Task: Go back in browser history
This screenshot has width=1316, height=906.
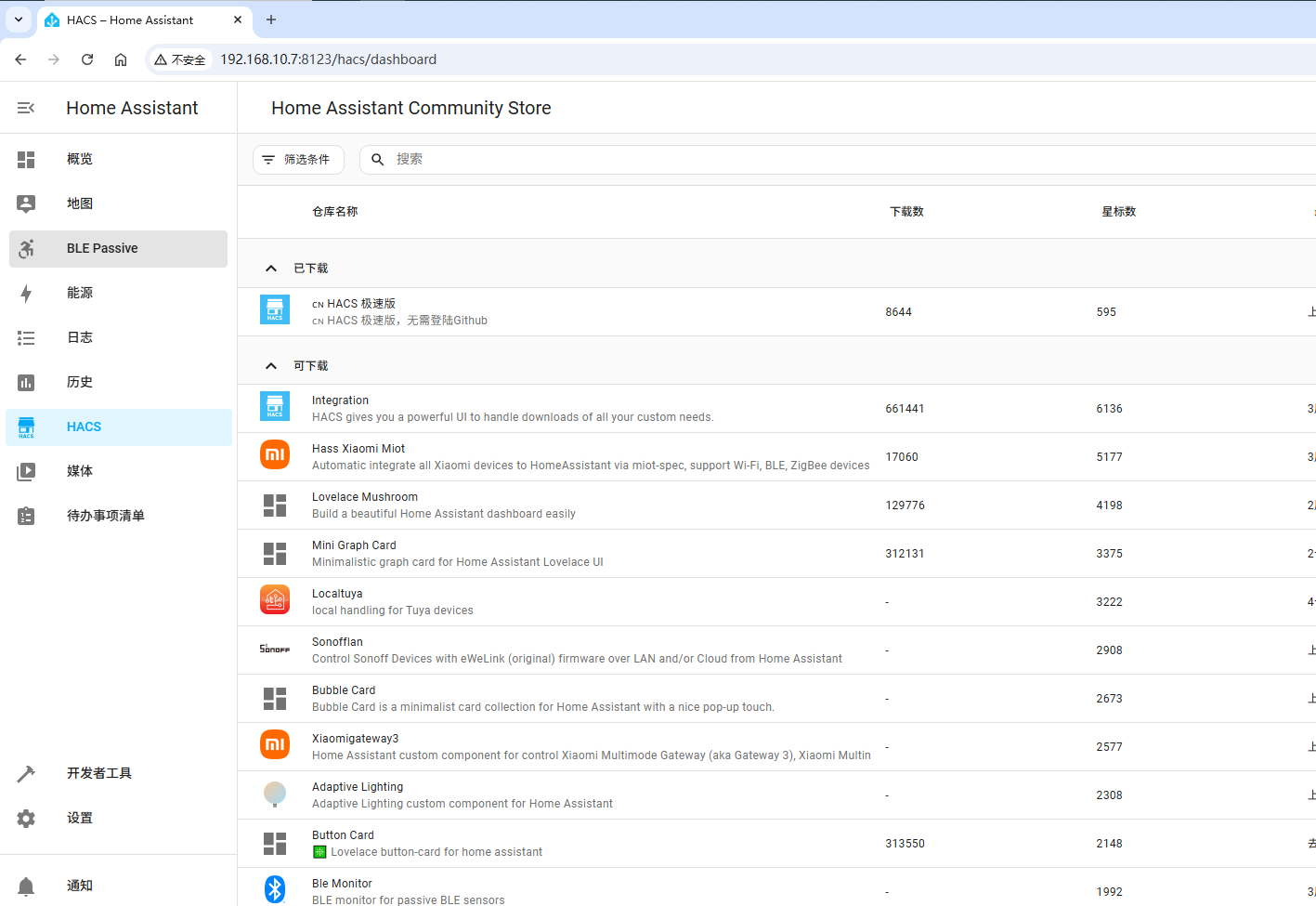Action: coord(20,59)
